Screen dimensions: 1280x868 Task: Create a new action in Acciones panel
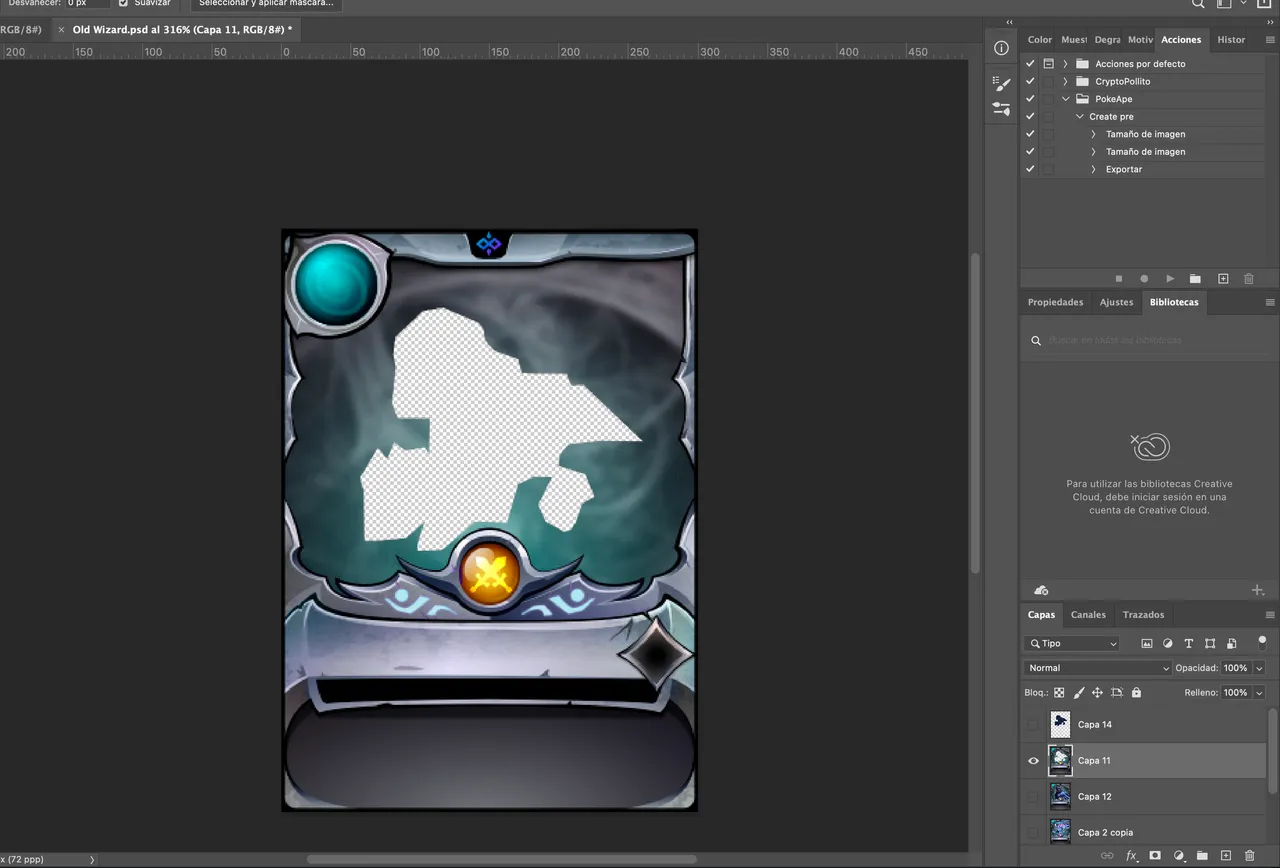click(1222, 279)
